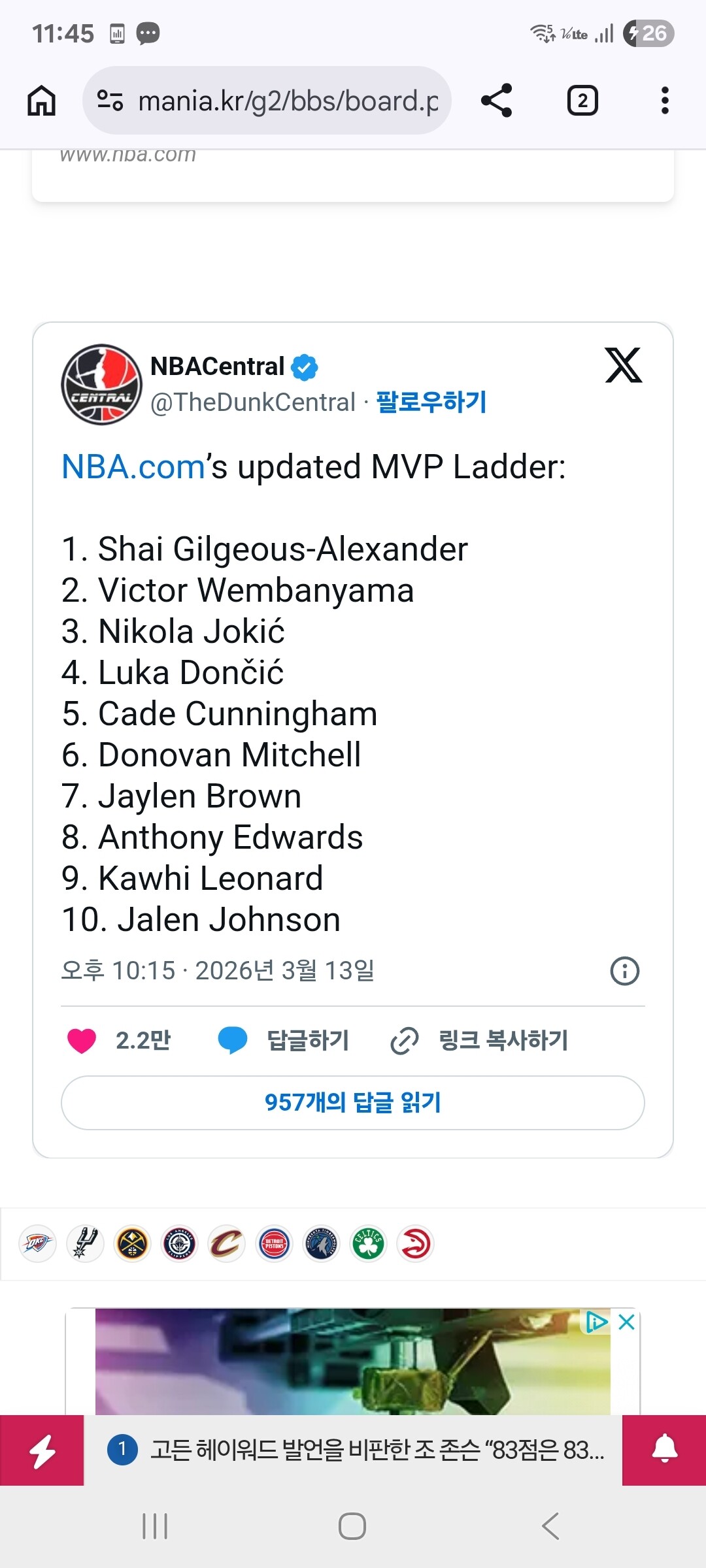
Task: Close the ad with X icon
Action: (626, 1322)
